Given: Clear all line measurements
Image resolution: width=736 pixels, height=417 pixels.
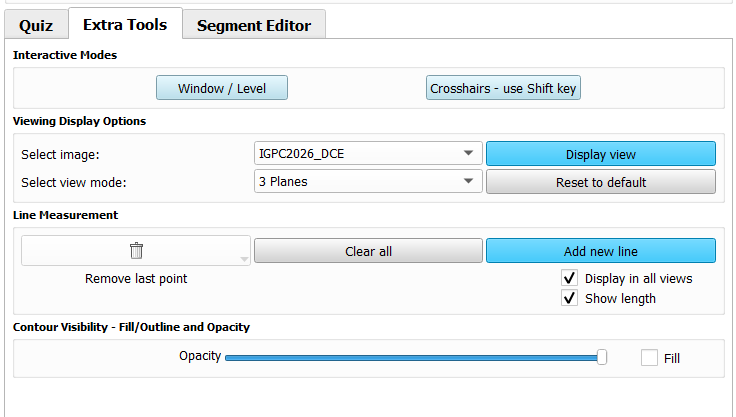Looking at the screenshot, I should (368, 251).
